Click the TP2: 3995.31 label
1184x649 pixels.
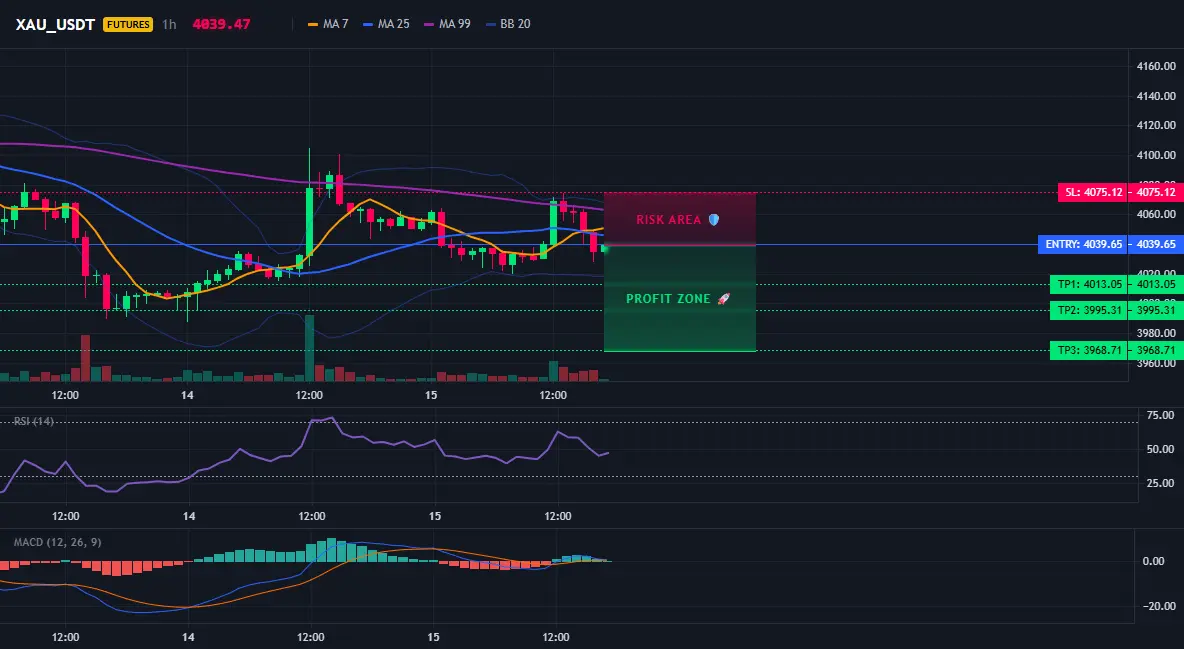(1088, 310)
